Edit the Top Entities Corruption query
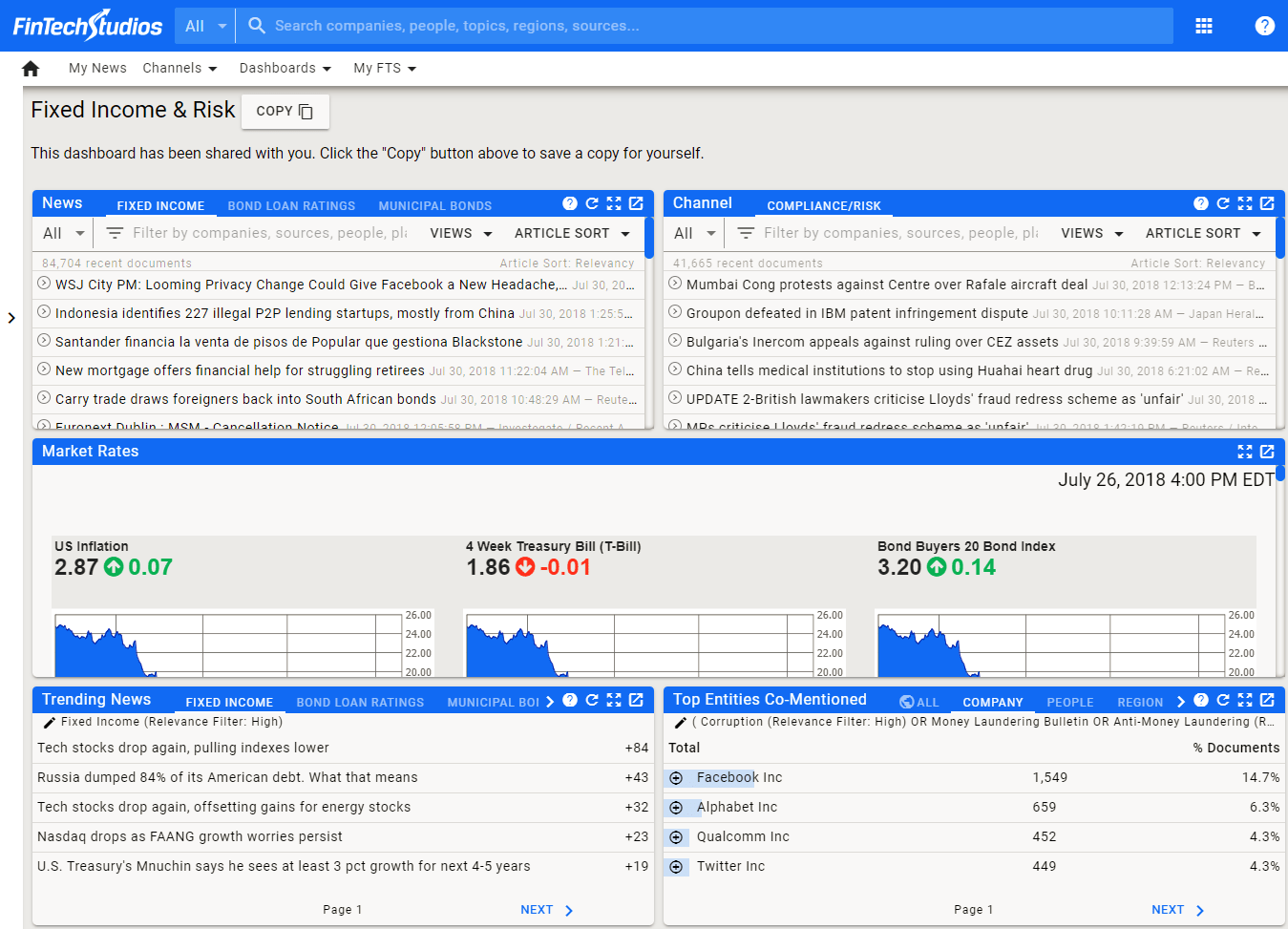 pos(680,722)
